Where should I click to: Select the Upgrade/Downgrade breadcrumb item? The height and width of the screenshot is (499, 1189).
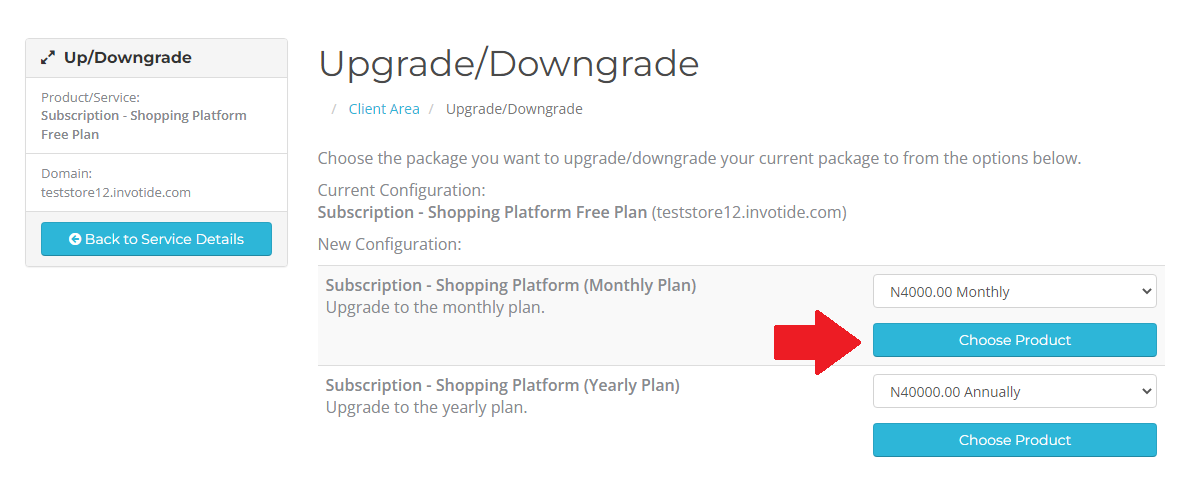(x=514, y=109)
